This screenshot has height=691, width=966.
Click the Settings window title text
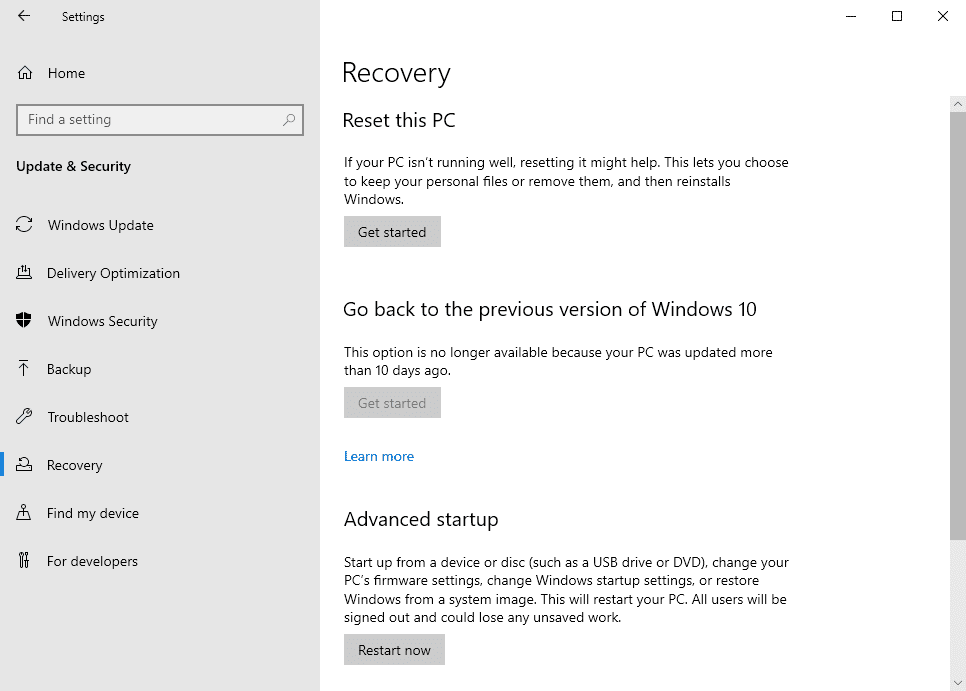[83, 17]
